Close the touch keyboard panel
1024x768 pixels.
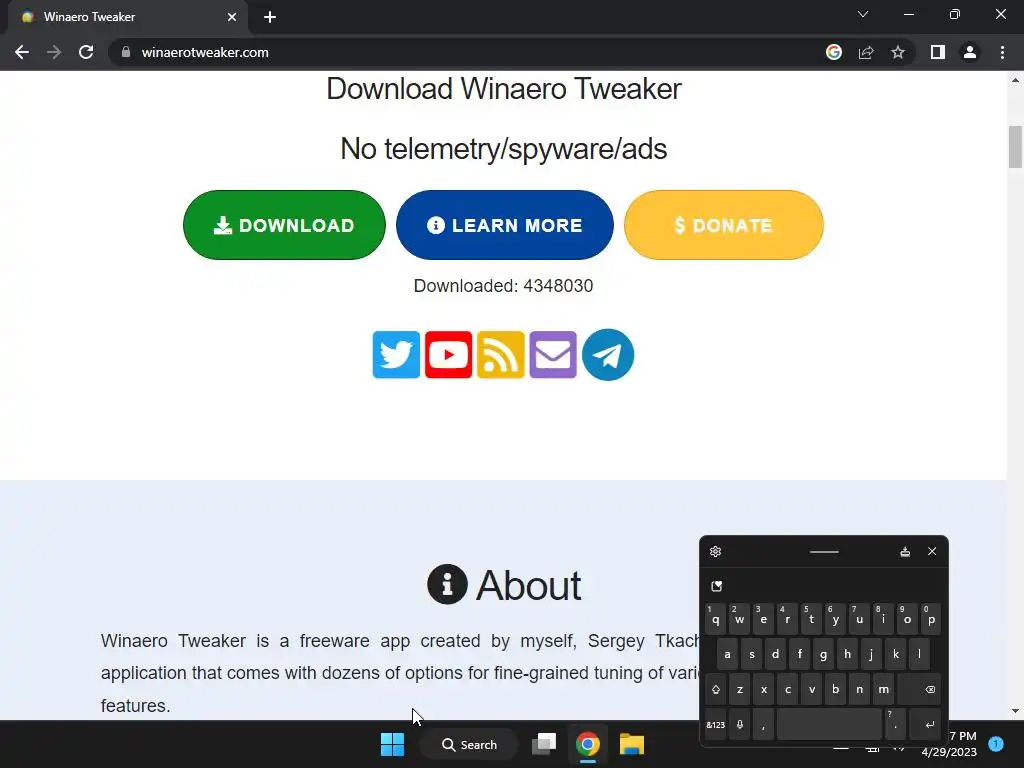click(932, 552)
